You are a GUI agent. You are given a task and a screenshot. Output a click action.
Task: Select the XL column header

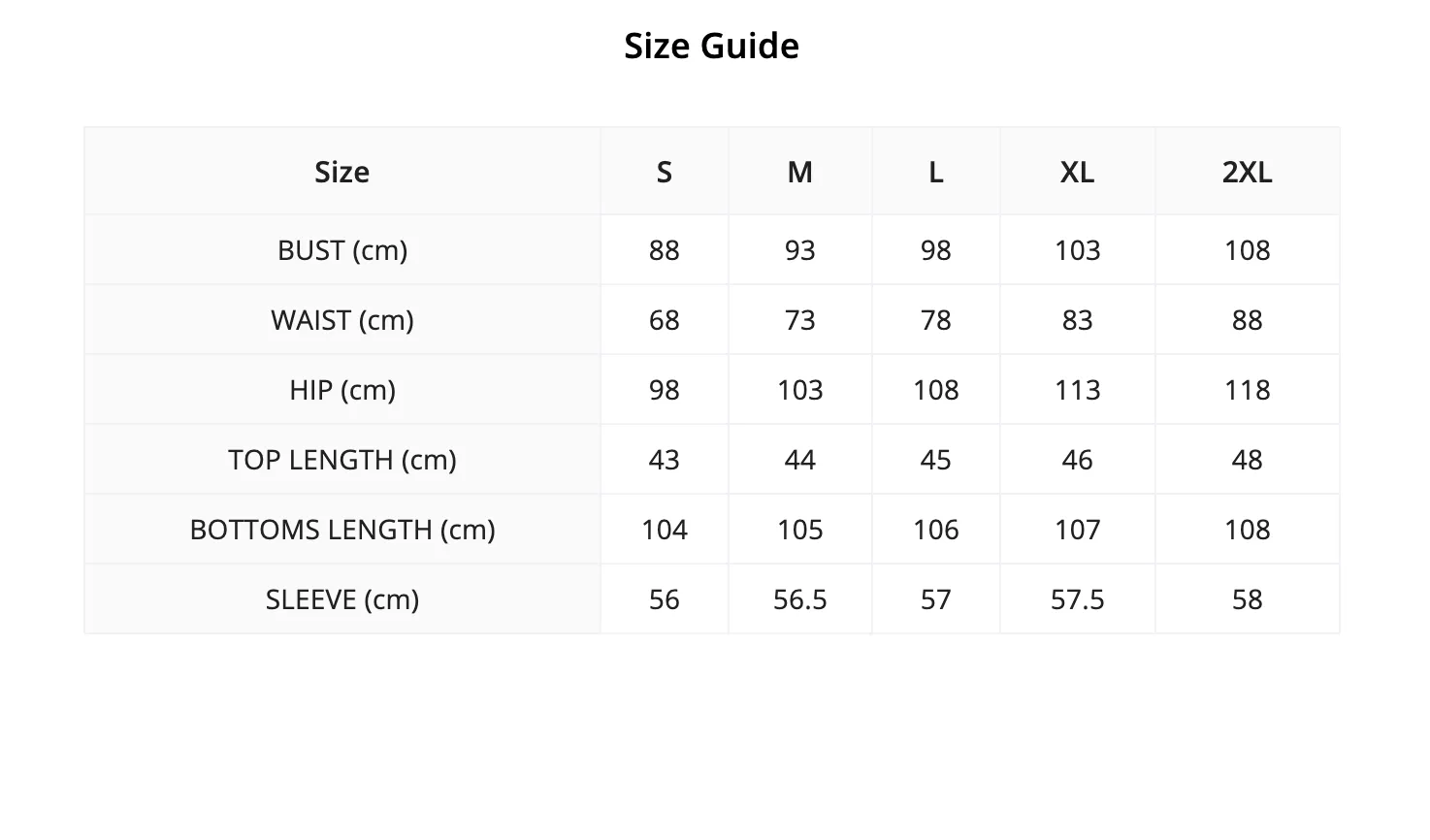1077,172
